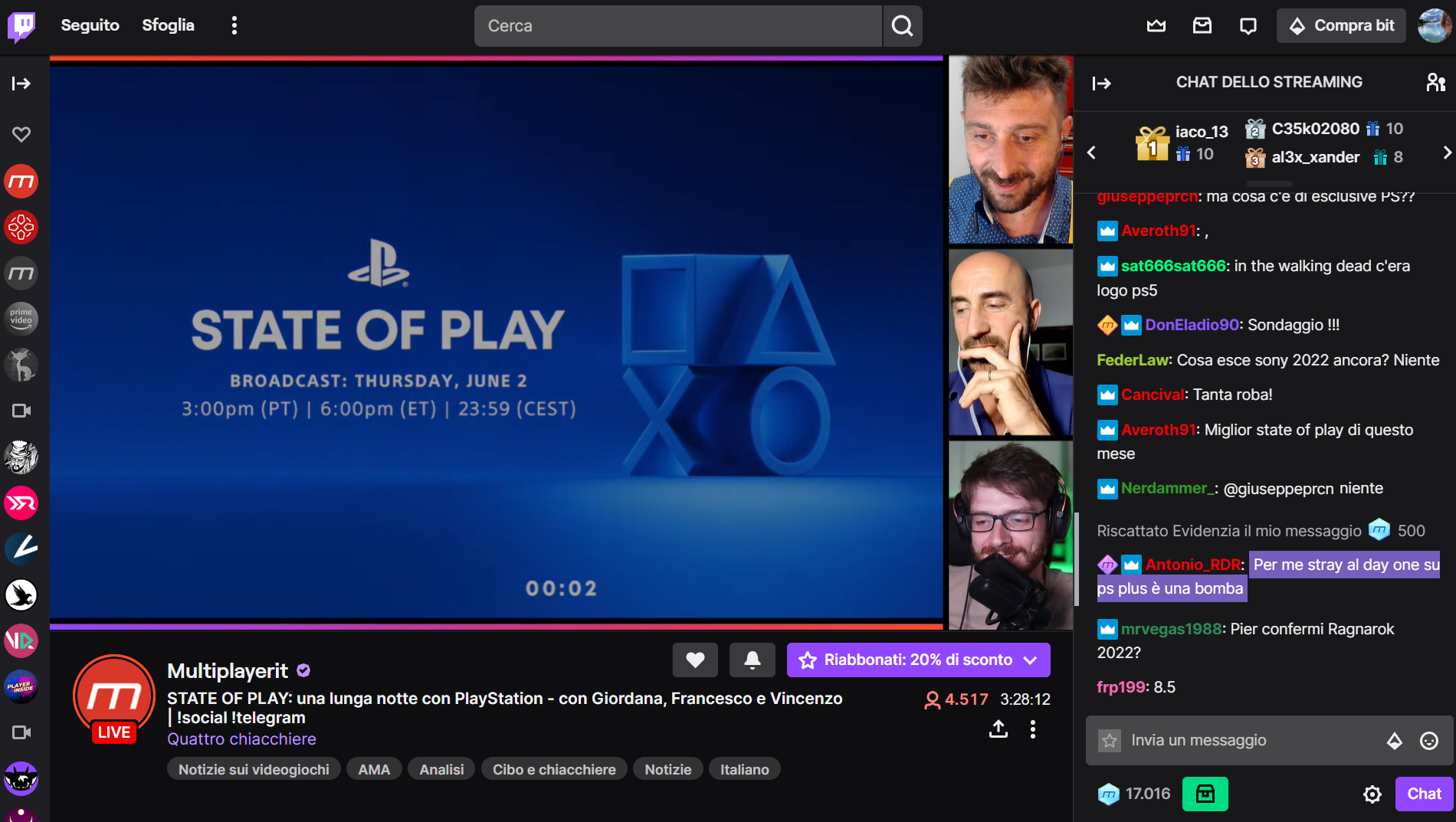This screenshot has height=822, width=1456.
Task: Show previous gift leaderboard page
Action: pyautogui.click(x=1092, y=152)
